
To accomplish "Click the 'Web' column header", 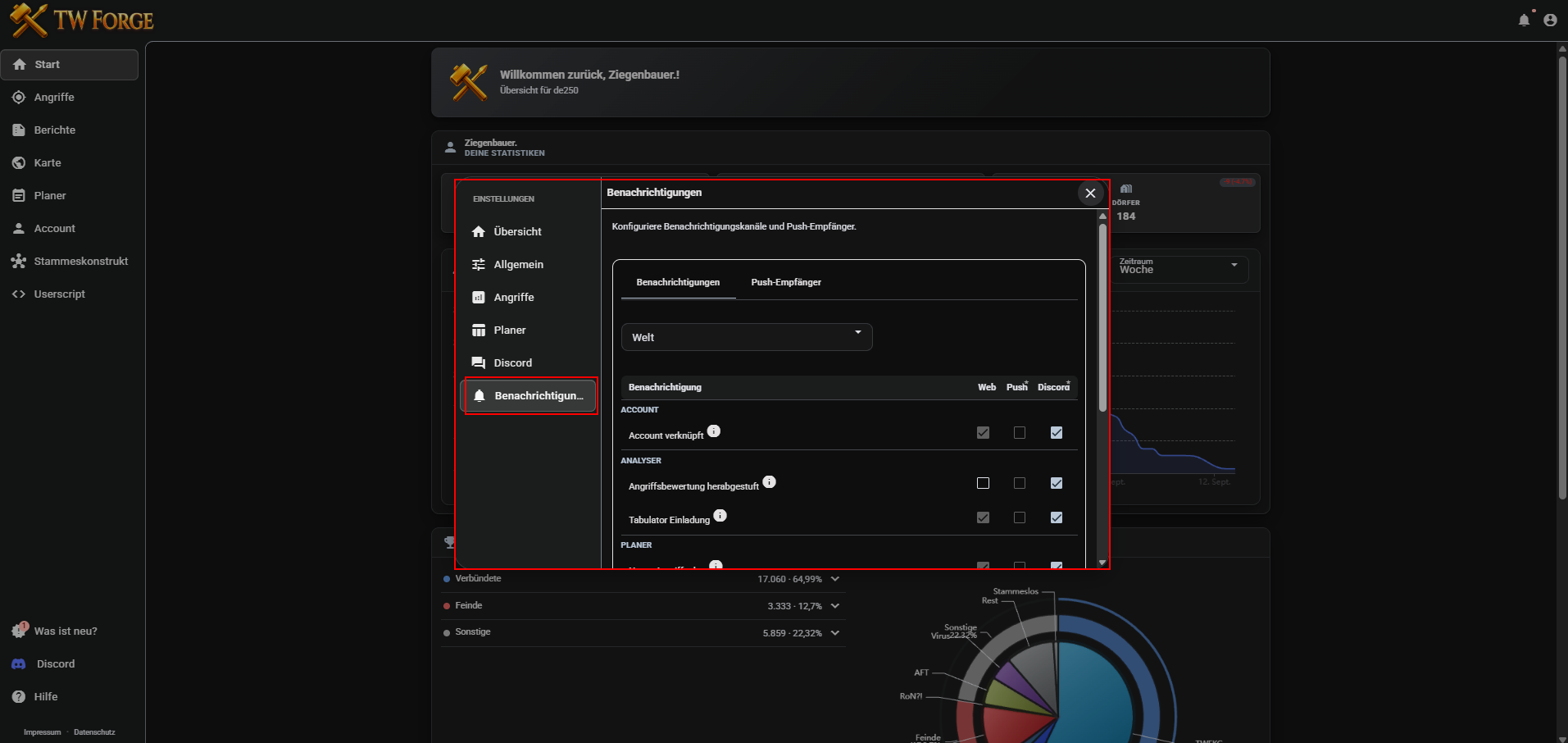I will point(987,387).
